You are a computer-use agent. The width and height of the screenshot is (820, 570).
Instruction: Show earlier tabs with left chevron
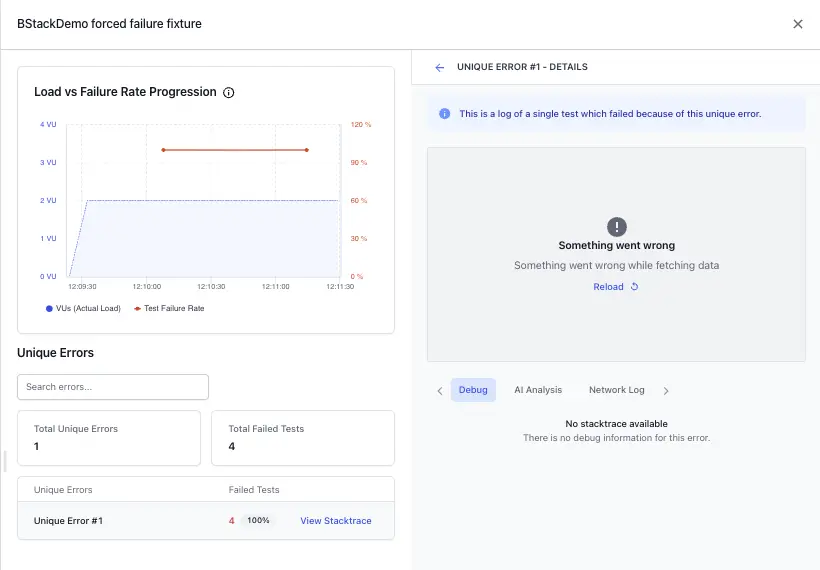pos(440,391)
